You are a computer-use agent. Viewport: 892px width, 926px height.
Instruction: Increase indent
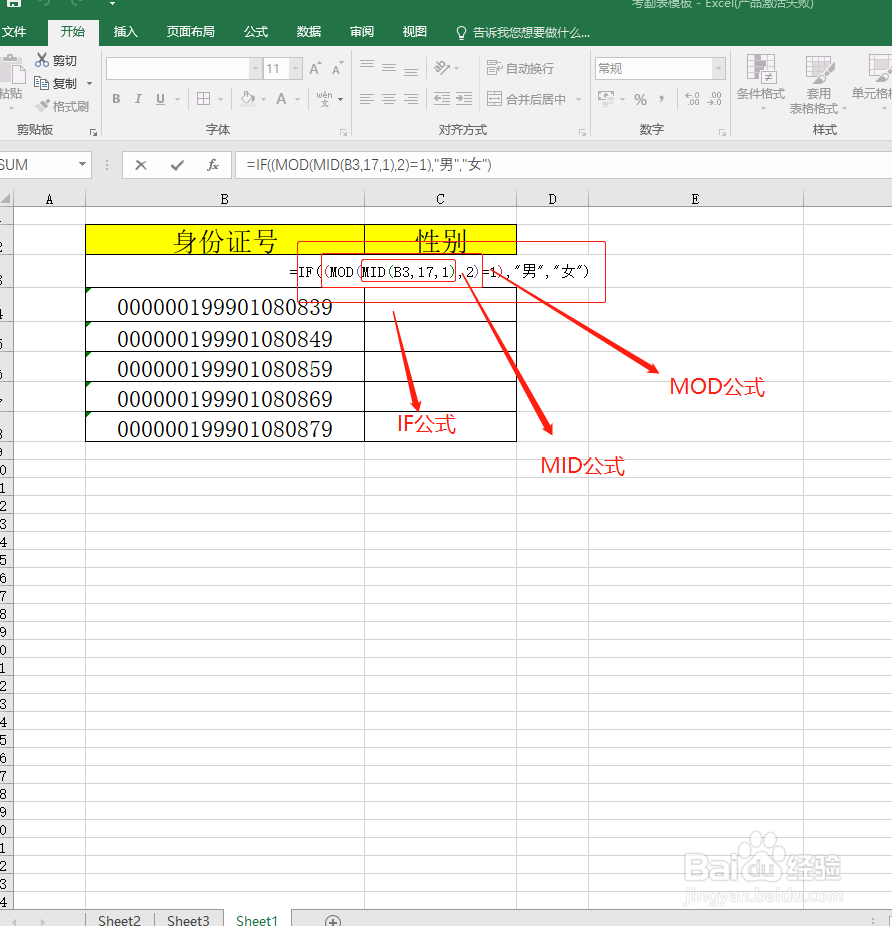(x=464, y=99)
